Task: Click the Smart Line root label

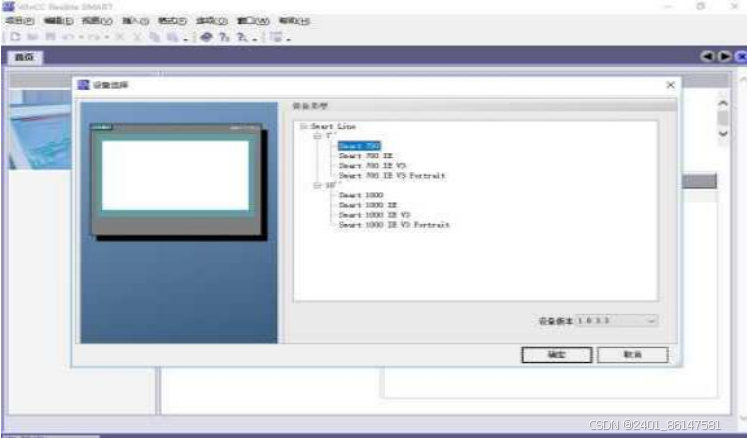Action: click(x=333, y=126)
